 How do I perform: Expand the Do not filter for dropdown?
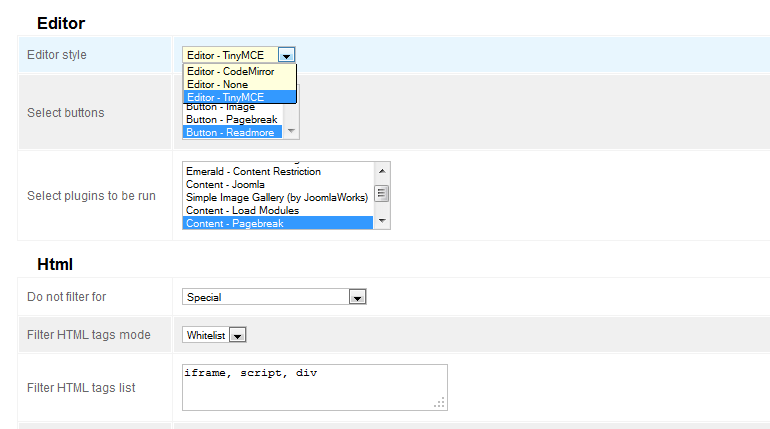358,297
